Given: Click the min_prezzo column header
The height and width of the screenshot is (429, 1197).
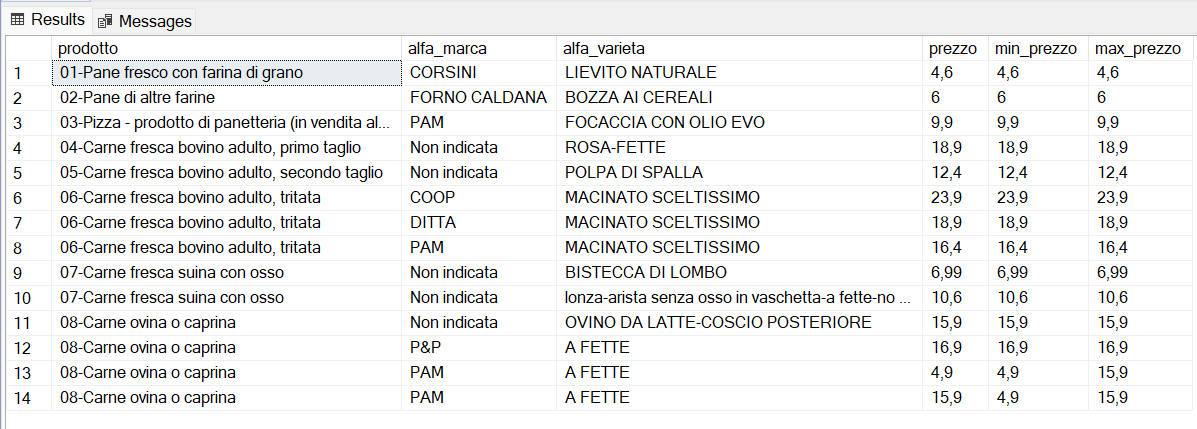Looking at the screenshot, I should (1036, 48).
